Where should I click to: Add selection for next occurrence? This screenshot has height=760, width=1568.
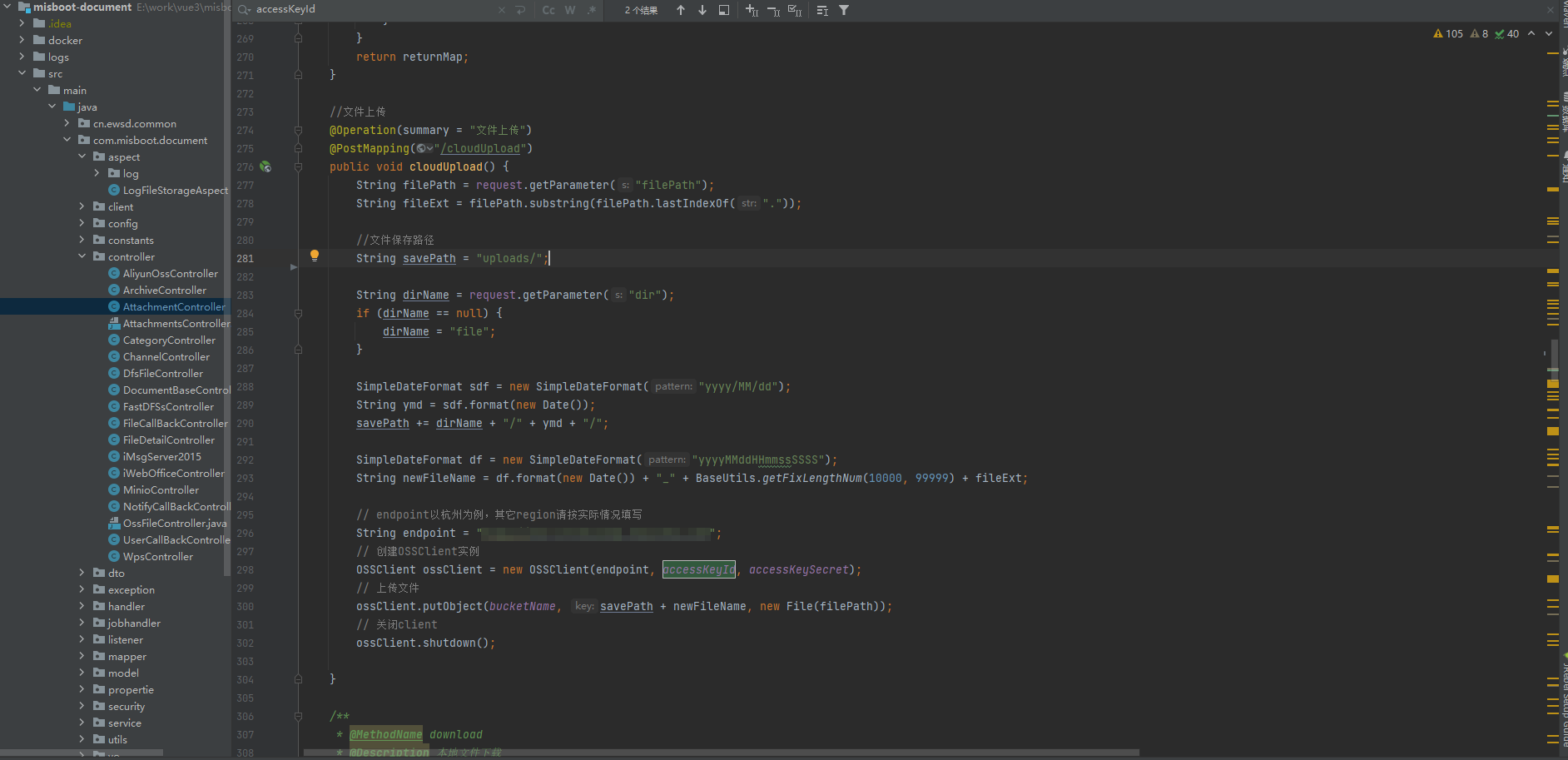(752, 10)
